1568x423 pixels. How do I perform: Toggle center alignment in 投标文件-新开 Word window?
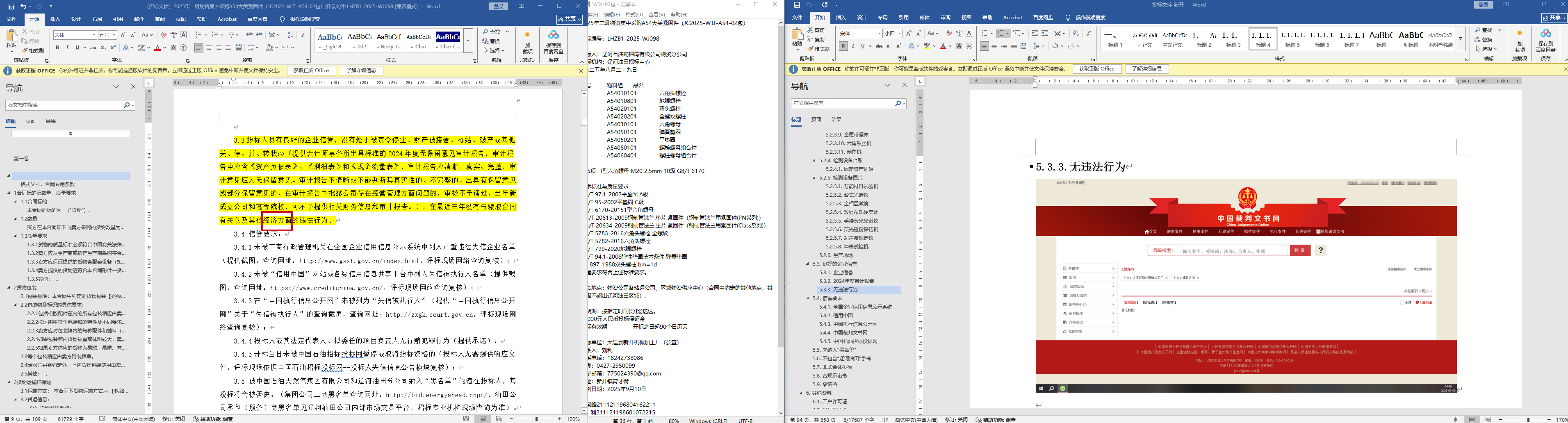click(995, 45)
